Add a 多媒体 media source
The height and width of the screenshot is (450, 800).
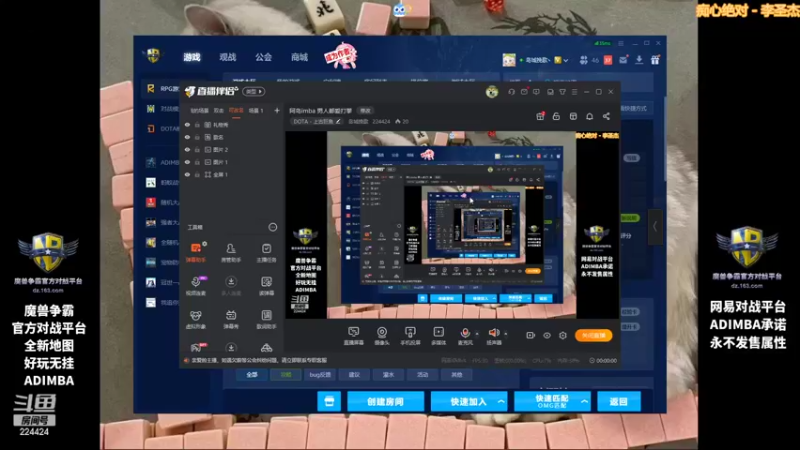(x=438, y=336)
